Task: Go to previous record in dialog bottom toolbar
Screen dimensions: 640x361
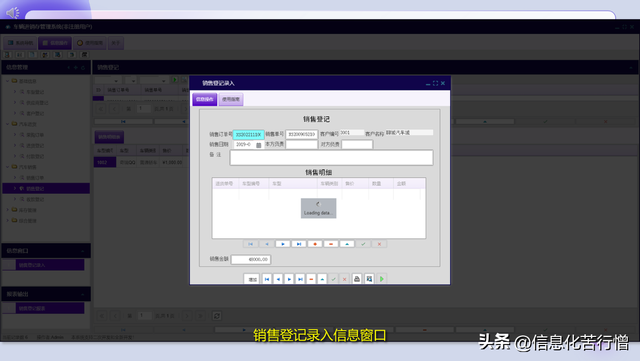Action: 278,279
